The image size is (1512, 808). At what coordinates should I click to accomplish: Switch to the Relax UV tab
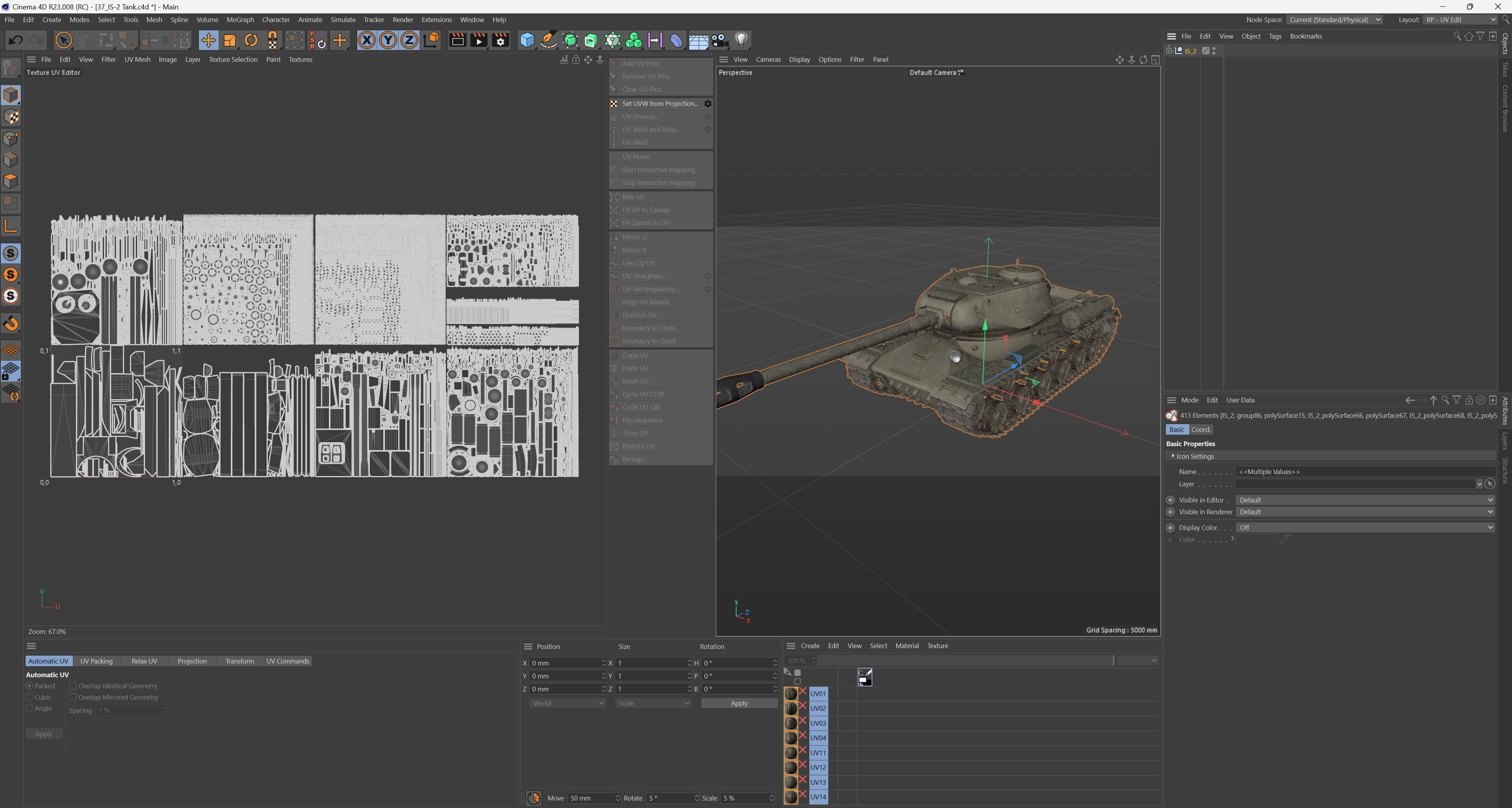coord(144,661)
